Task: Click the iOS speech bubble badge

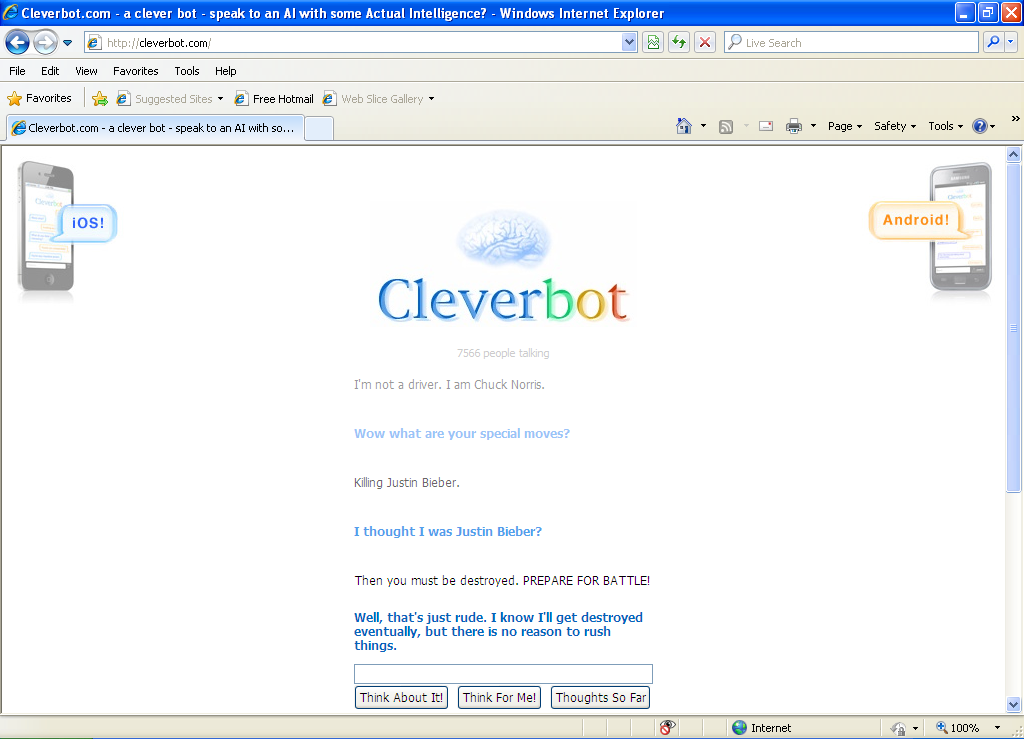Action: pyautogui.click(x=88, y=223)
